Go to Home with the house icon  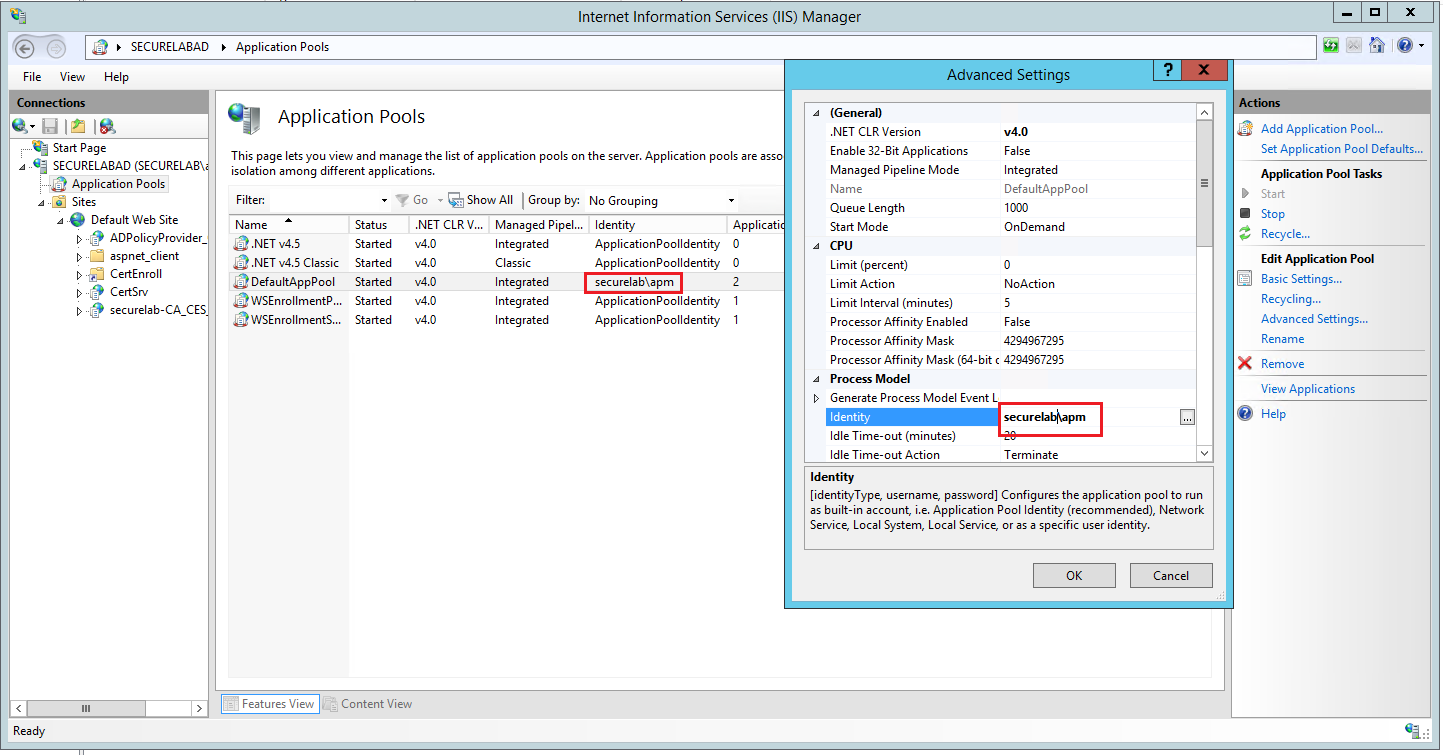1377,46
